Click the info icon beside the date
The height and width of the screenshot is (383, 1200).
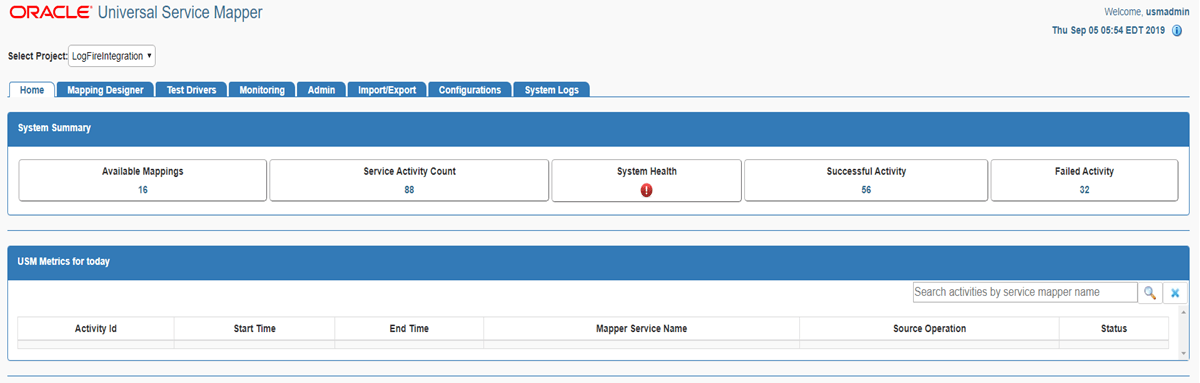(x=1177, y=31)
